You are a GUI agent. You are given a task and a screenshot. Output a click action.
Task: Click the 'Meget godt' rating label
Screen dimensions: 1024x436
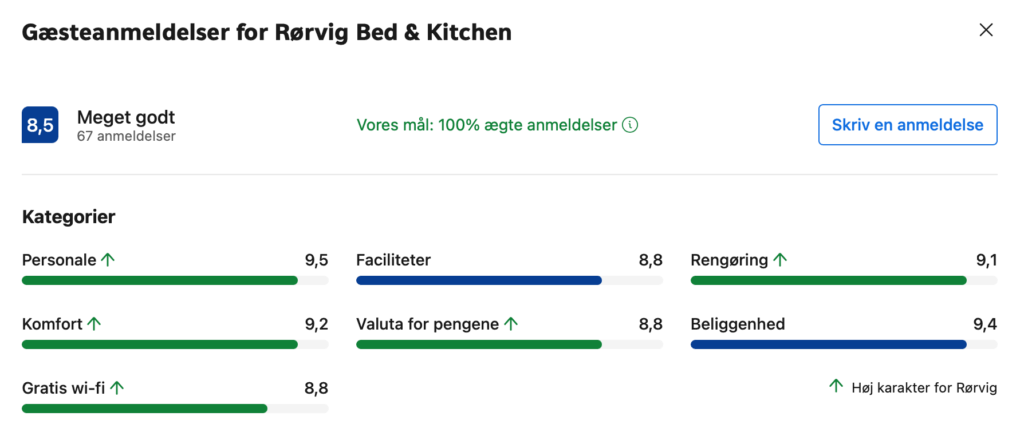pyautogui.click(x=126, y=117)
